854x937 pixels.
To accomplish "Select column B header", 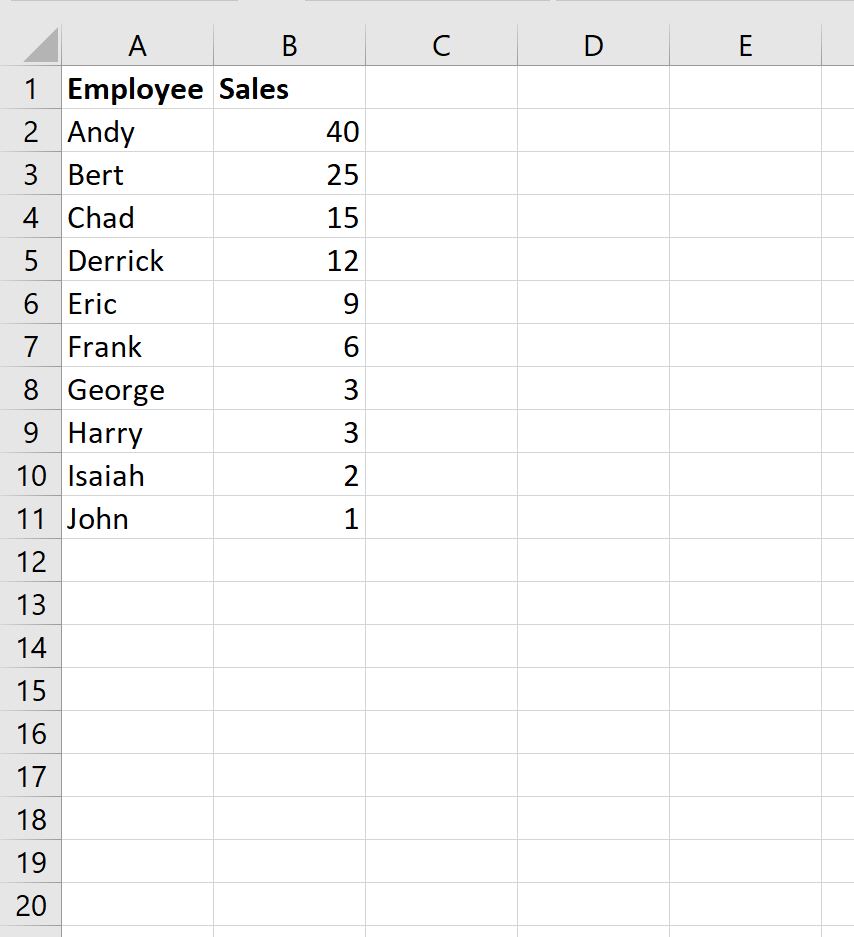I will pyautogui.click(x=289, y=45).
